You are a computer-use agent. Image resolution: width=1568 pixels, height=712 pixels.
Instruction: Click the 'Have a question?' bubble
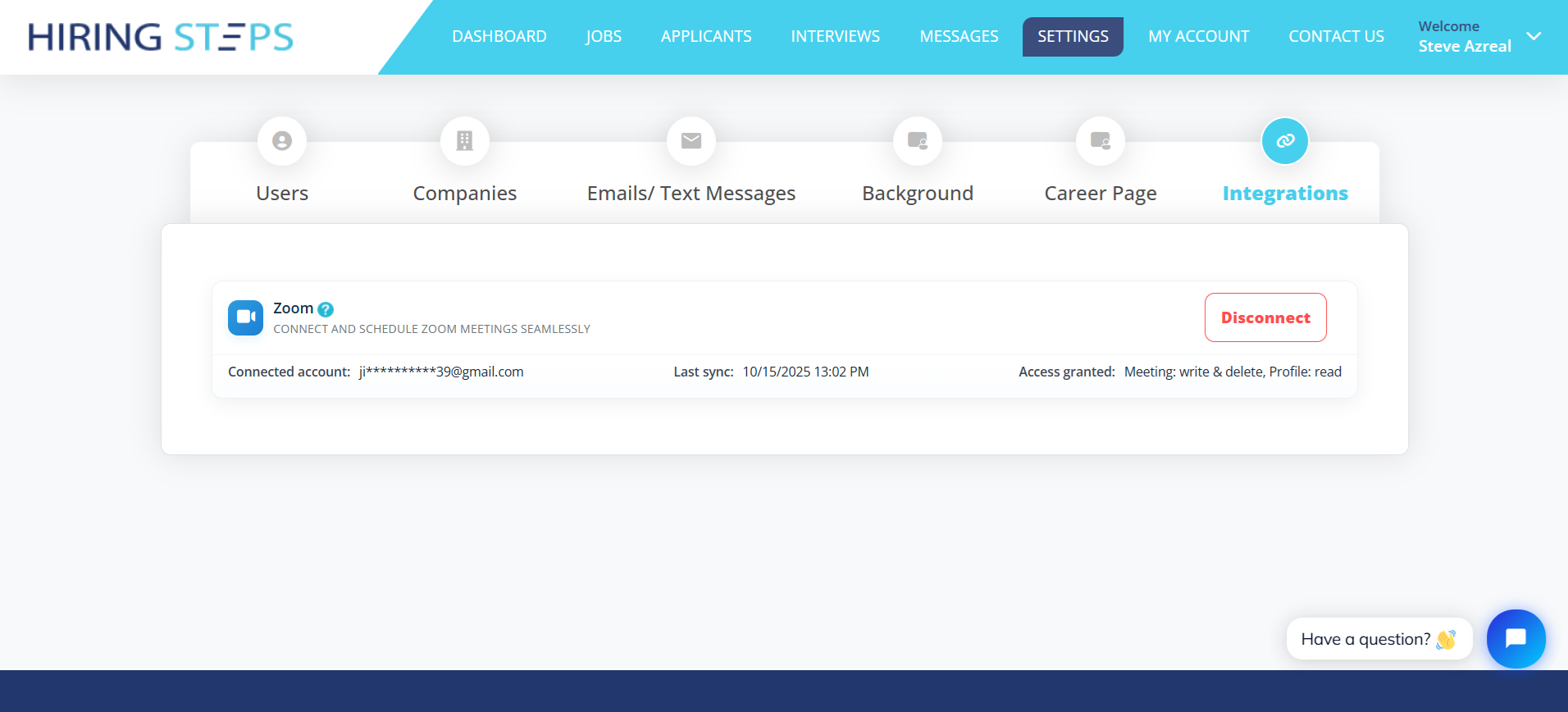[1379, 639]
